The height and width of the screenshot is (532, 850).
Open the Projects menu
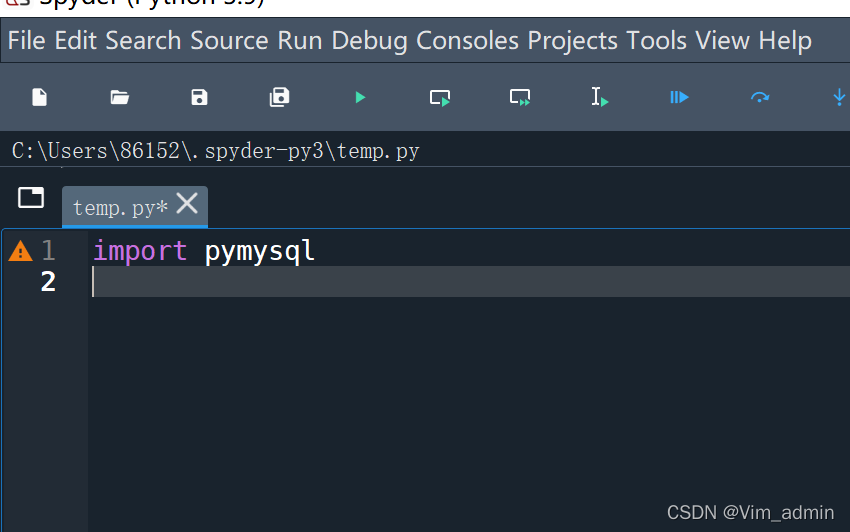pos(572,41)
